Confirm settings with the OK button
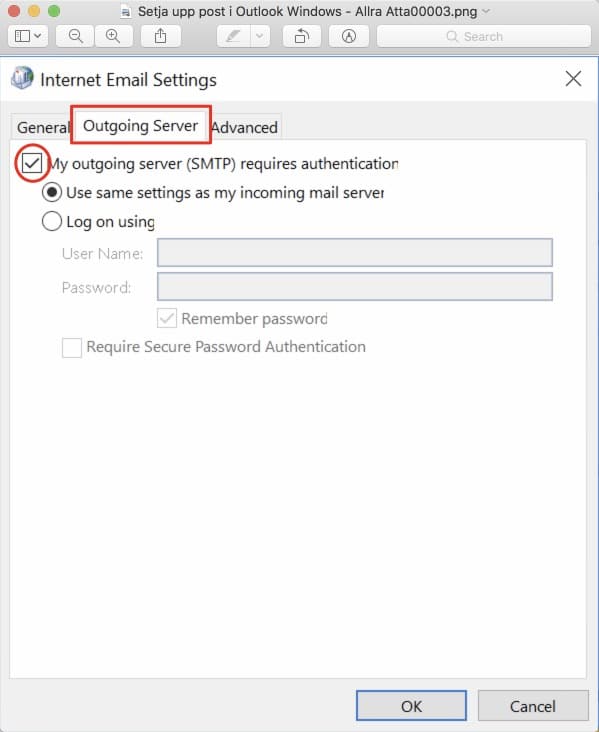This screenshot has height=732, width=599. [411, 706]
